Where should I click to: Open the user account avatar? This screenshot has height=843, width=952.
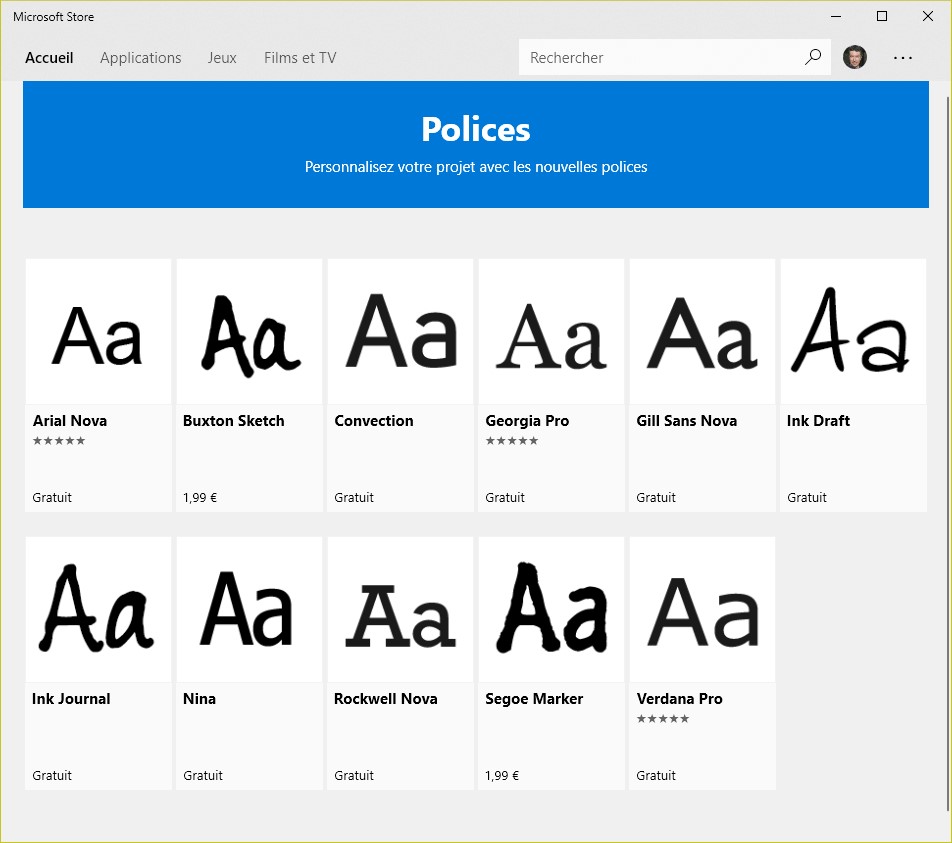point(855,57)
